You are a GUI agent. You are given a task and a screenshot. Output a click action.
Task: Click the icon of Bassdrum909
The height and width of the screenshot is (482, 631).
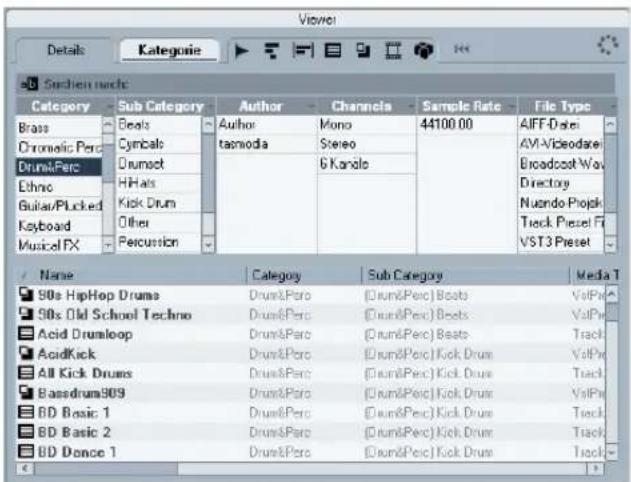26,392
